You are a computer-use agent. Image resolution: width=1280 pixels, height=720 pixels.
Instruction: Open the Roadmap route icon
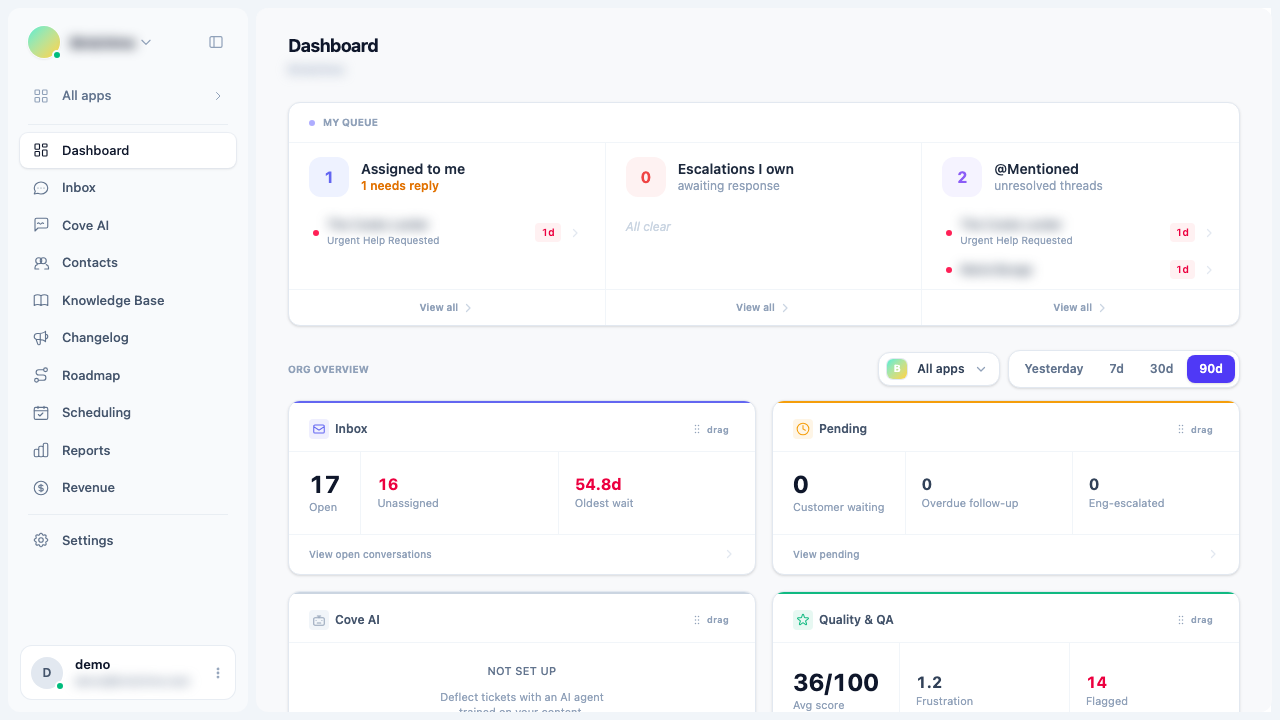[41, 375]
